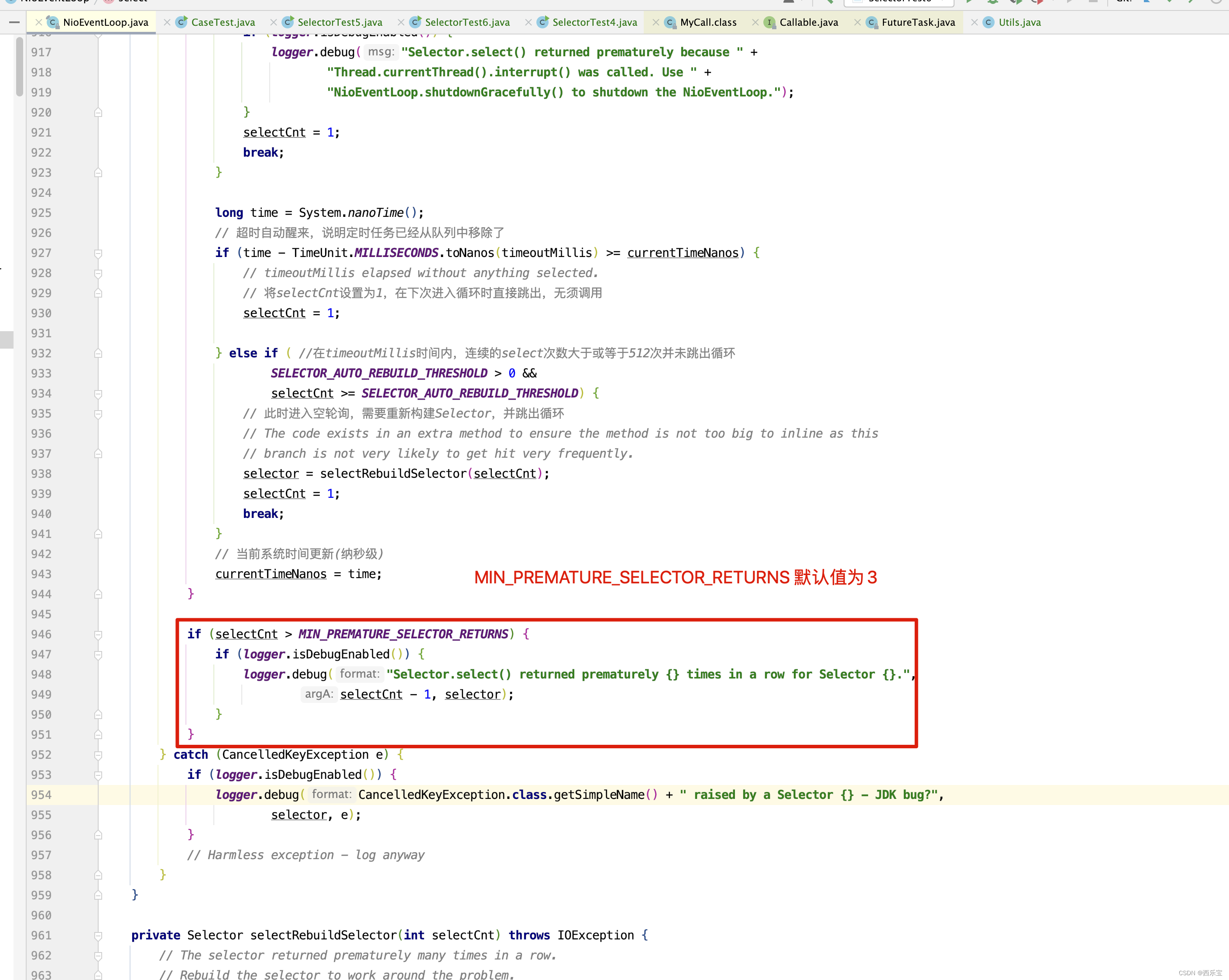
Task: Click the hide panel minus icon
Action: point(14,22)
